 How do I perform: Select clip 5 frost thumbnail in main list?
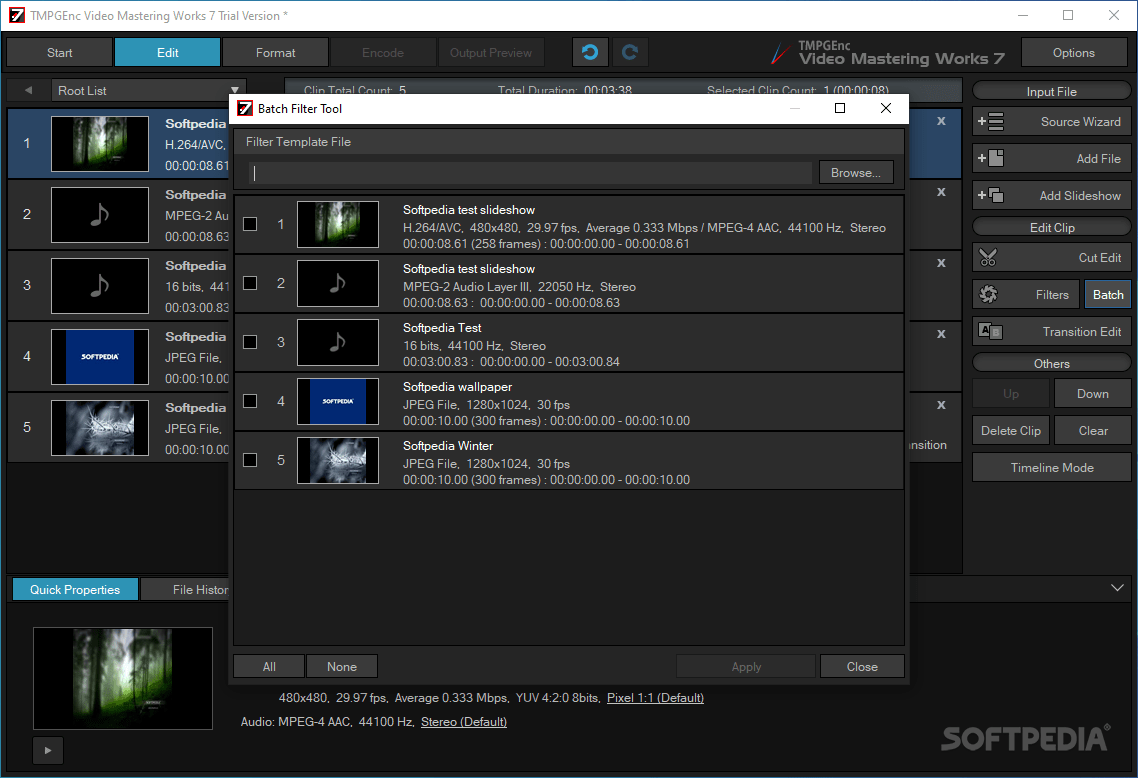[x=100, y=427]
